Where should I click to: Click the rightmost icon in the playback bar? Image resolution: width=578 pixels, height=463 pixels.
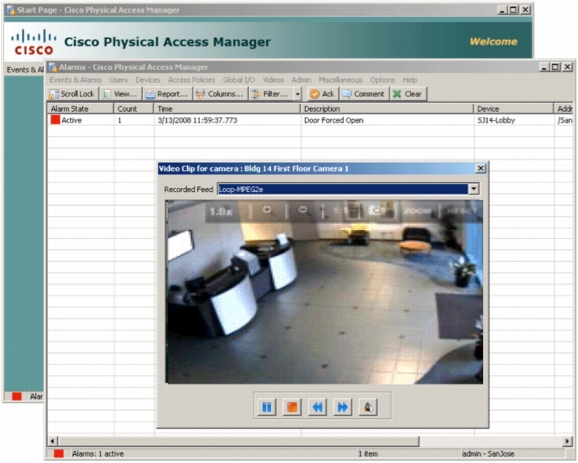pyautogui.click(x=368, y=407)
